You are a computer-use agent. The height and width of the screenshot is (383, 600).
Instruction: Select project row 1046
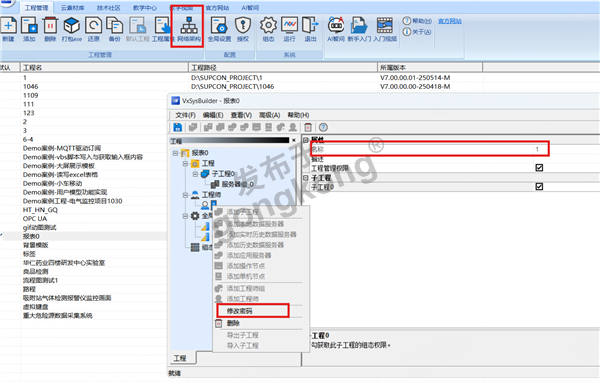point(31,86)
